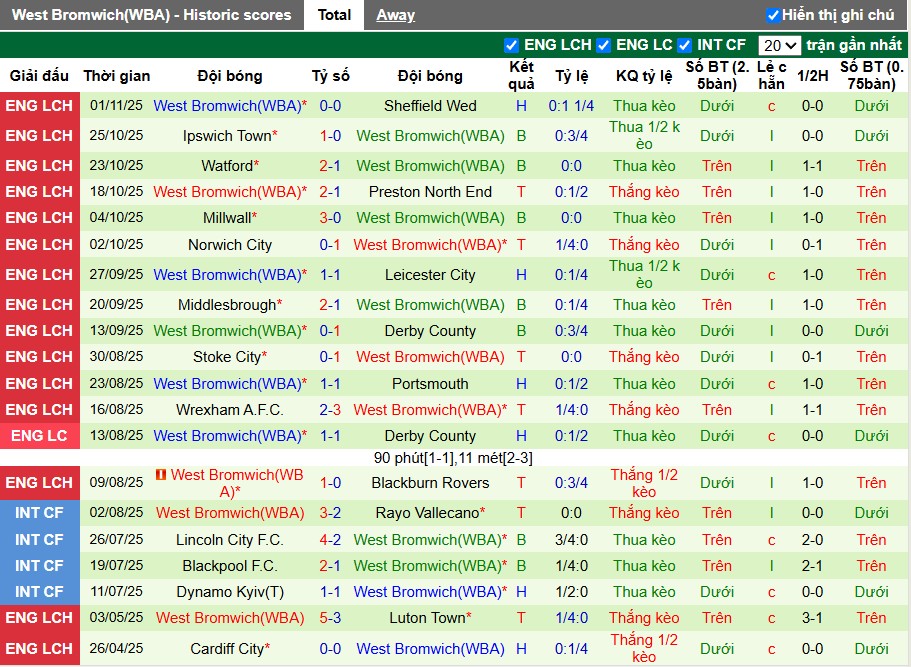Switch to the Away tab
This screenshot has width=911, height=667.
395,15
